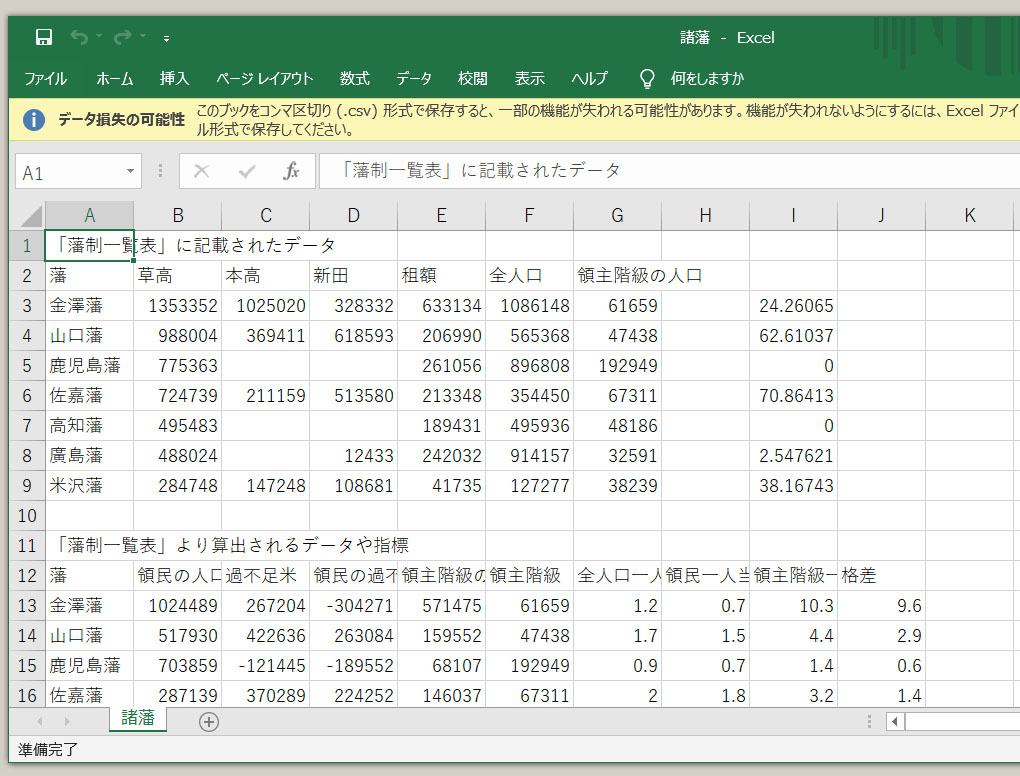The image size is (1020, 776).
Task: Click the 何をしますか search box
Action: (707, 79)
